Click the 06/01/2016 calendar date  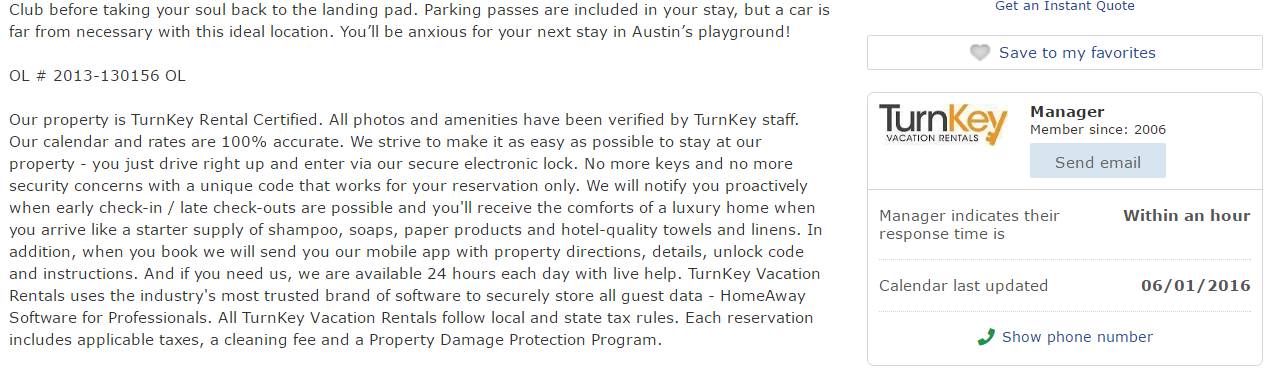point(1195,286)
